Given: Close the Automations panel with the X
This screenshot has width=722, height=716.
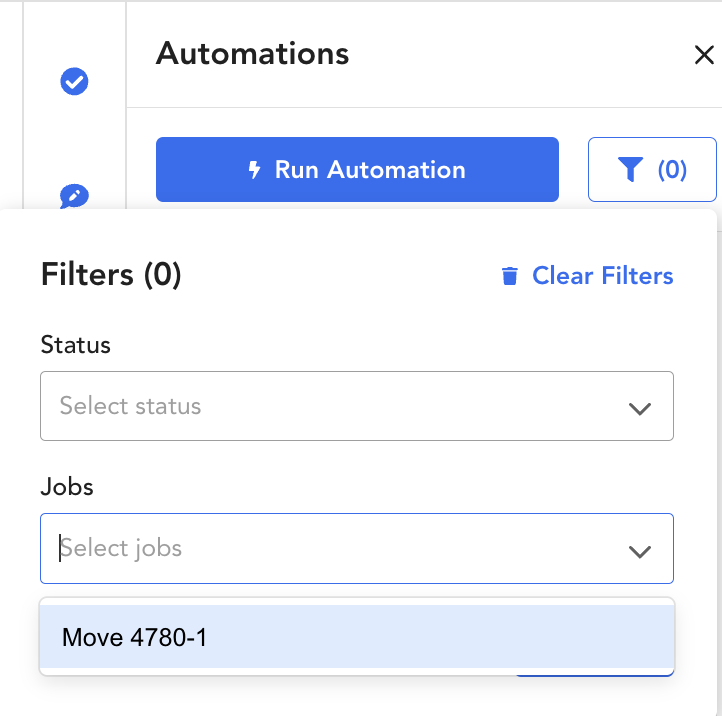Looking at the screenshot, I should tap(704, 55).
